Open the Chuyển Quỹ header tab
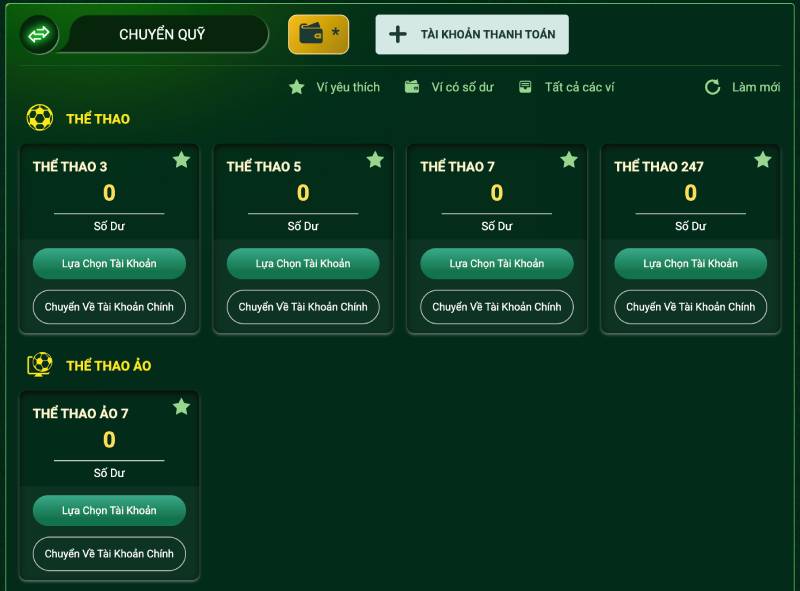800x591 pixels. pyautogui.click(x=162, y=34)
